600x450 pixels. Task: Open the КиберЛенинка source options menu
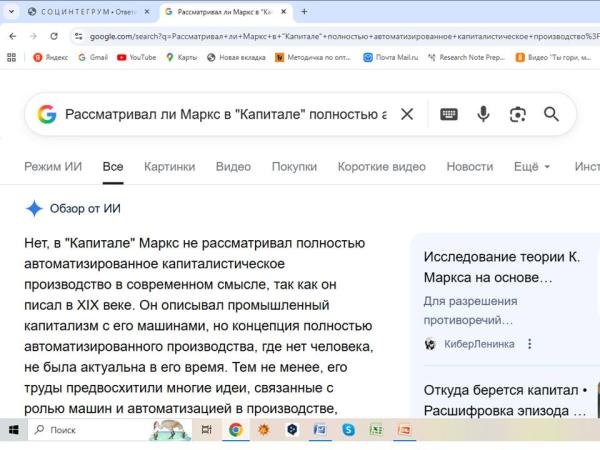(x=530, y=344)
